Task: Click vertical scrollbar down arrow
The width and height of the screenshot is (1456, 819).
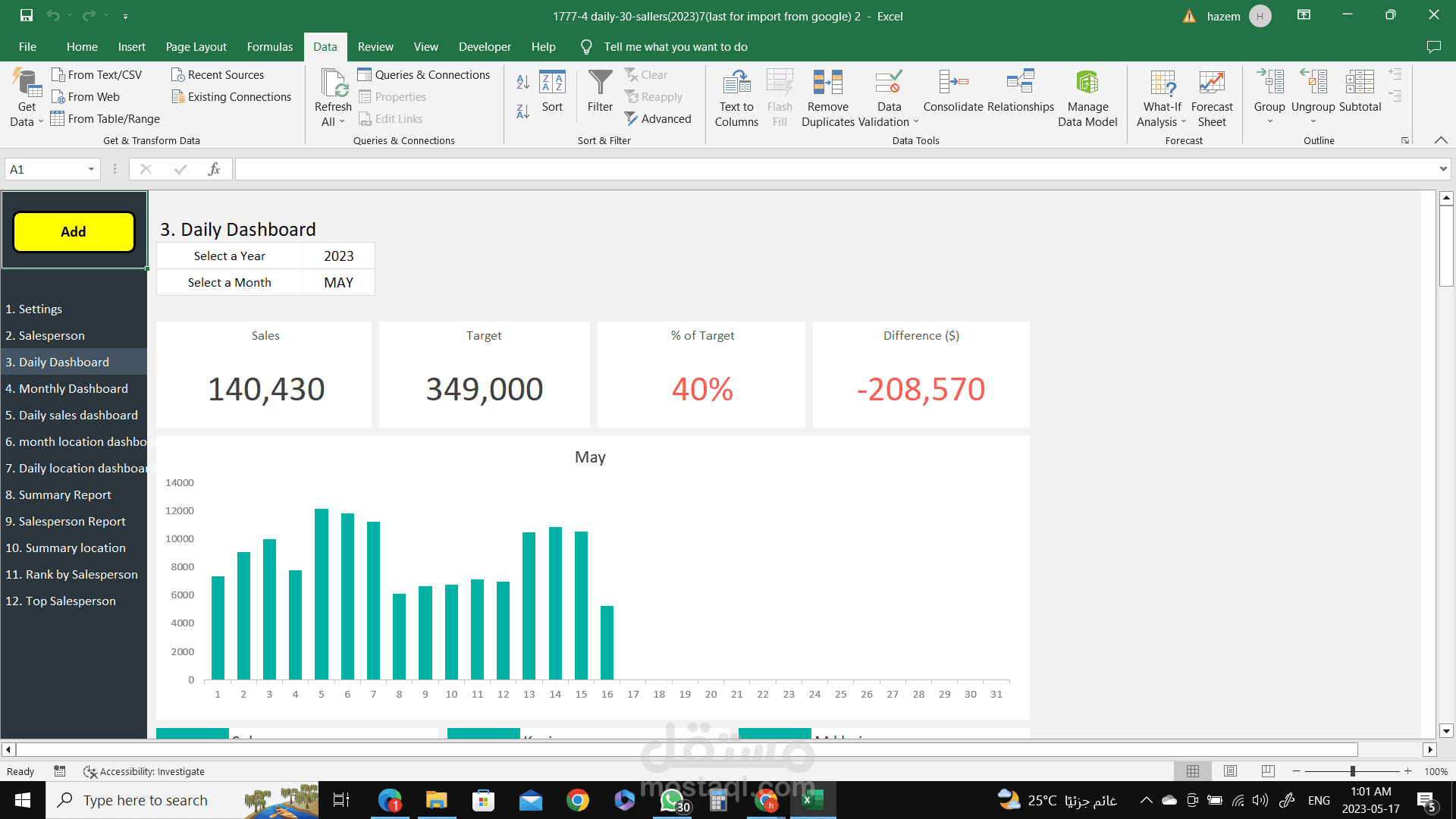Action: [1446, 731]
